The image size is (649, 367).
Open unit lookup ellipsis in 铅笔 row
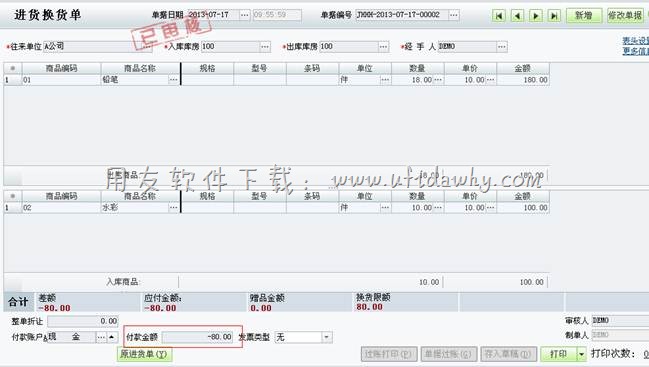click(385, 79)
